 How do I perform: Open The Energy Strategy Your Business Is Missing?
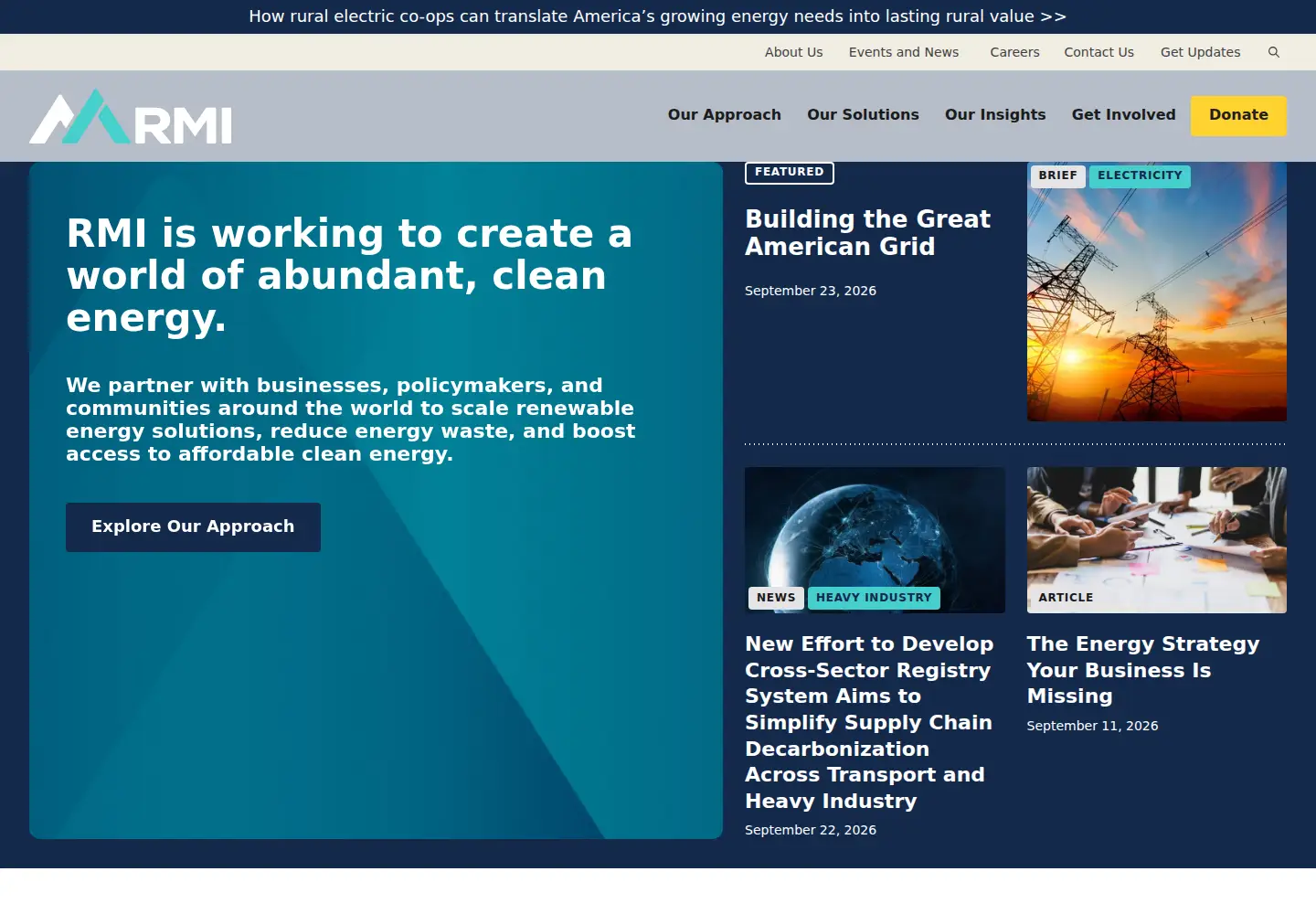(1143, 670)
